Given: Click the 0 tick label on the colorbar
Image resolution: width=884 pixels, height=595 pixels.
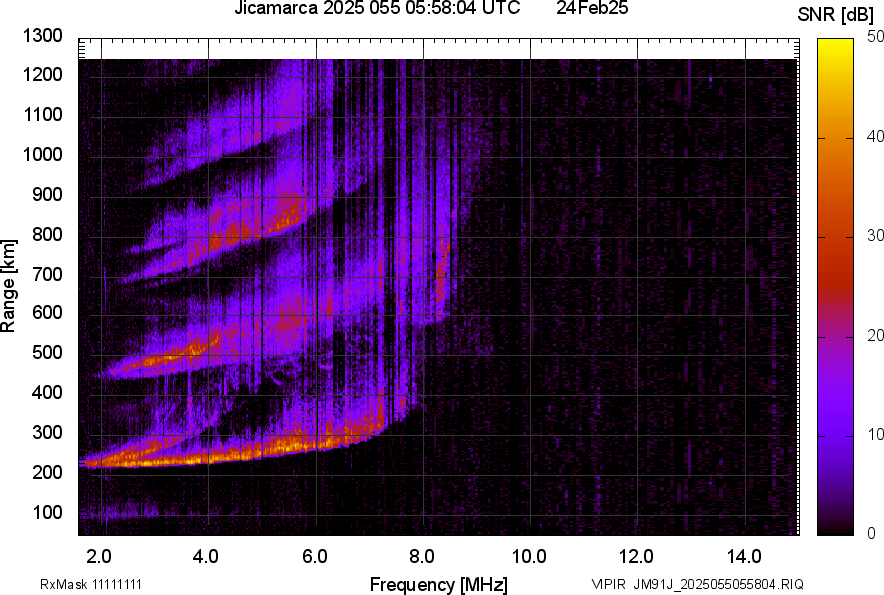Looking at the screenshot, I should pyautogui.click(x=872, y=533).
